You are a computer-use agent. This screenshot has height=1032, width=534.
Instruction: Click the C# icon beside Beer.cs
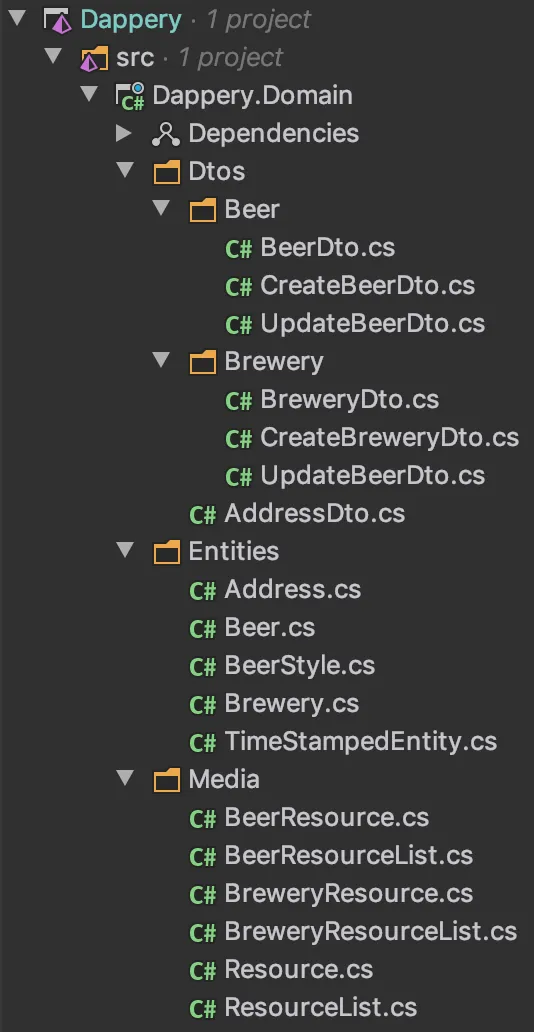[202, 629]
